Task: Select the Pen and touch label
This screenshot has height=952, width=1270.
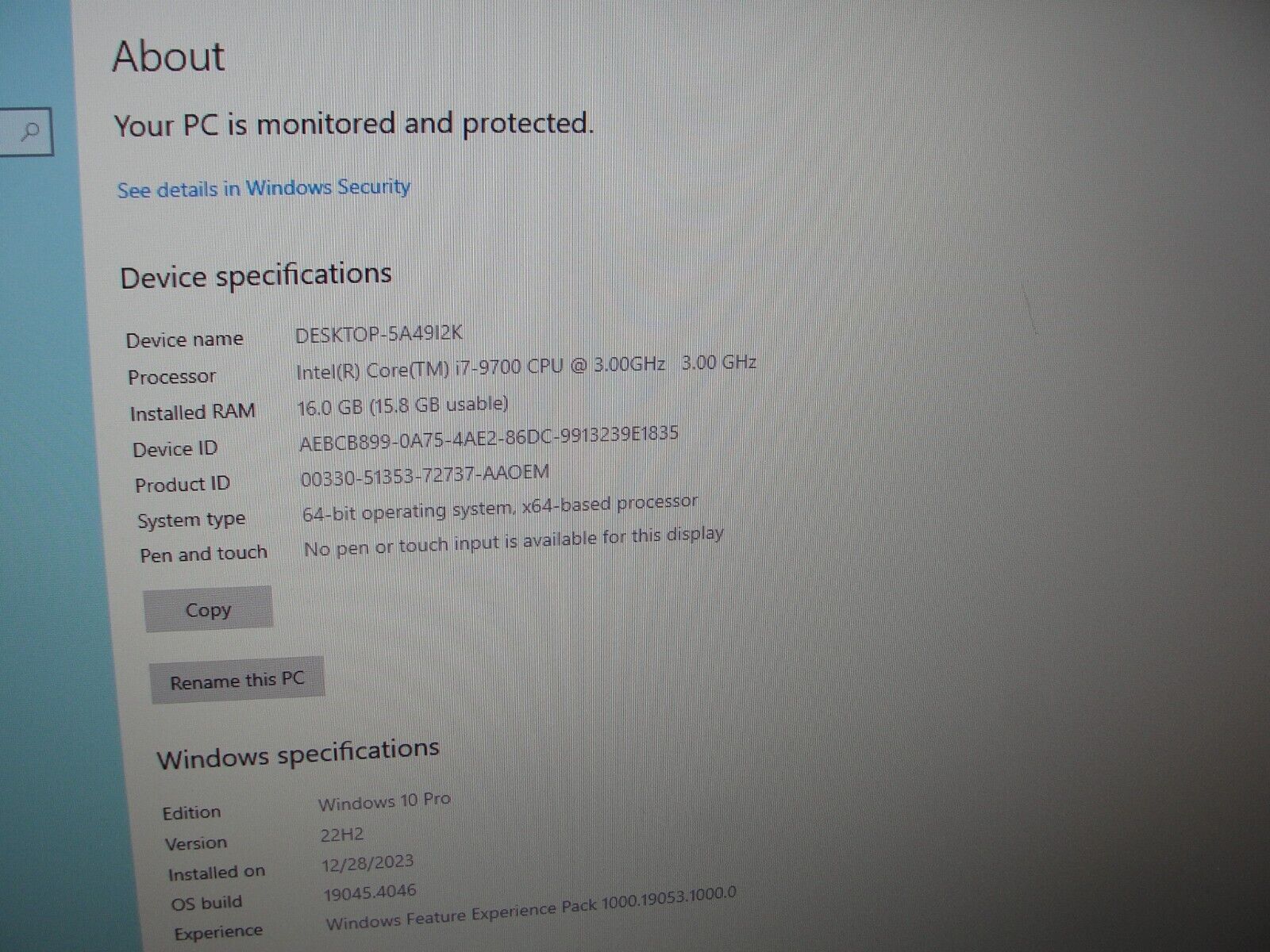Action: pos(203,554)
